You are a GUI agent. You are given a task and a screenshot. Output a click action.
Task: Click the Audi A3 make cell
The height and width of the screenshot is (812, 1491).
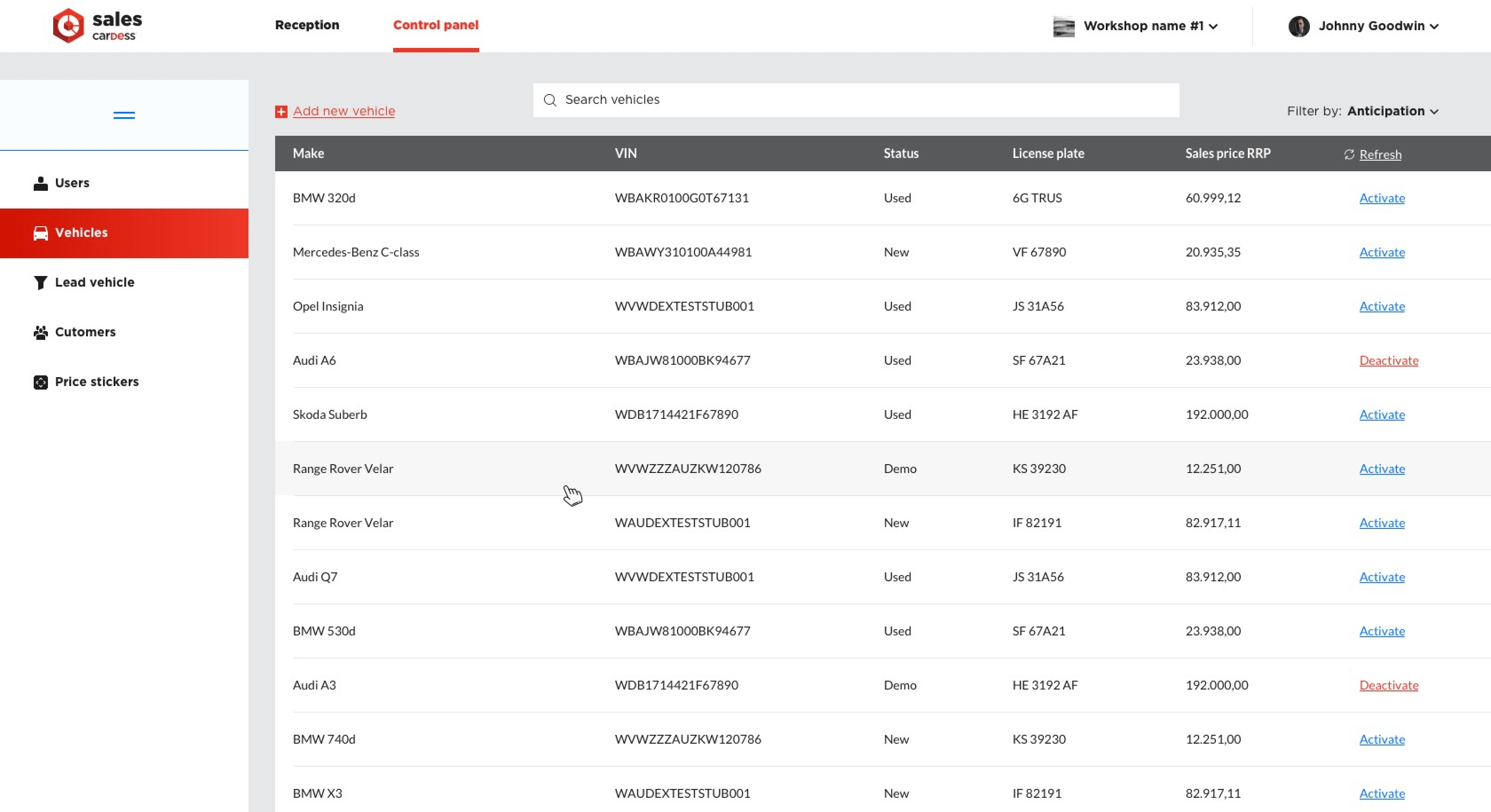314,685
